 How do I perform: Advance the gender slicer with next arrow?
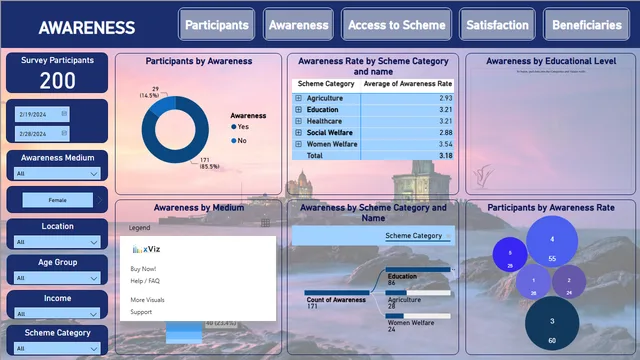click(x=99, y=200)
